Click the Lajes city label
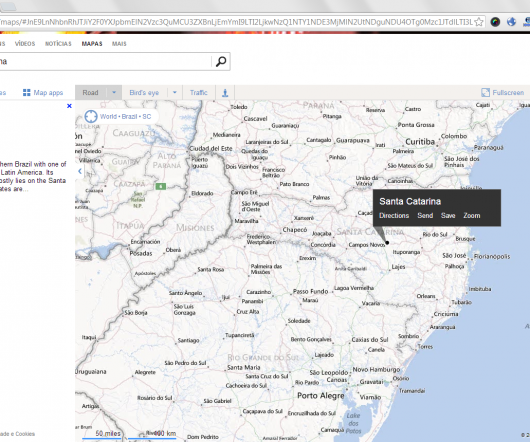The height and width of the screenshot is (442, 530). 398,267
